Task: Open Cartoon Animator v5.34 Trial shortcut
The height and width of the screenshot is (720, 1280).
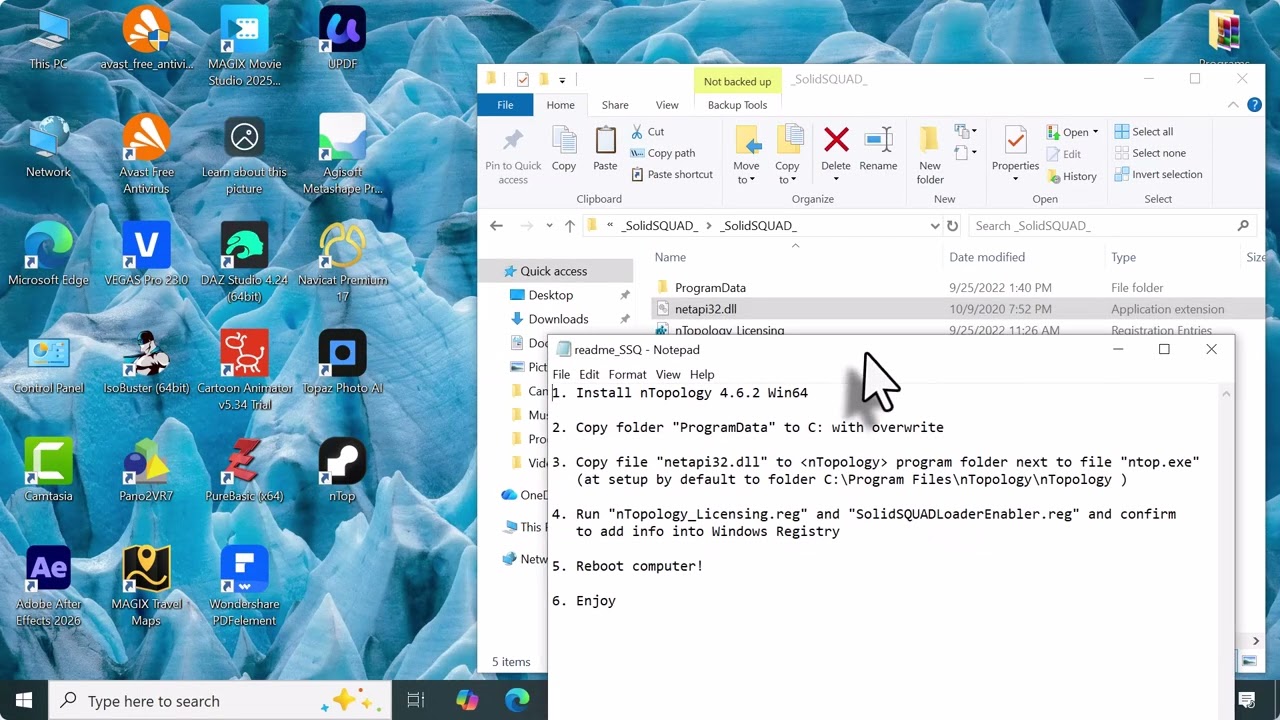Action: [x=244, y=371]
